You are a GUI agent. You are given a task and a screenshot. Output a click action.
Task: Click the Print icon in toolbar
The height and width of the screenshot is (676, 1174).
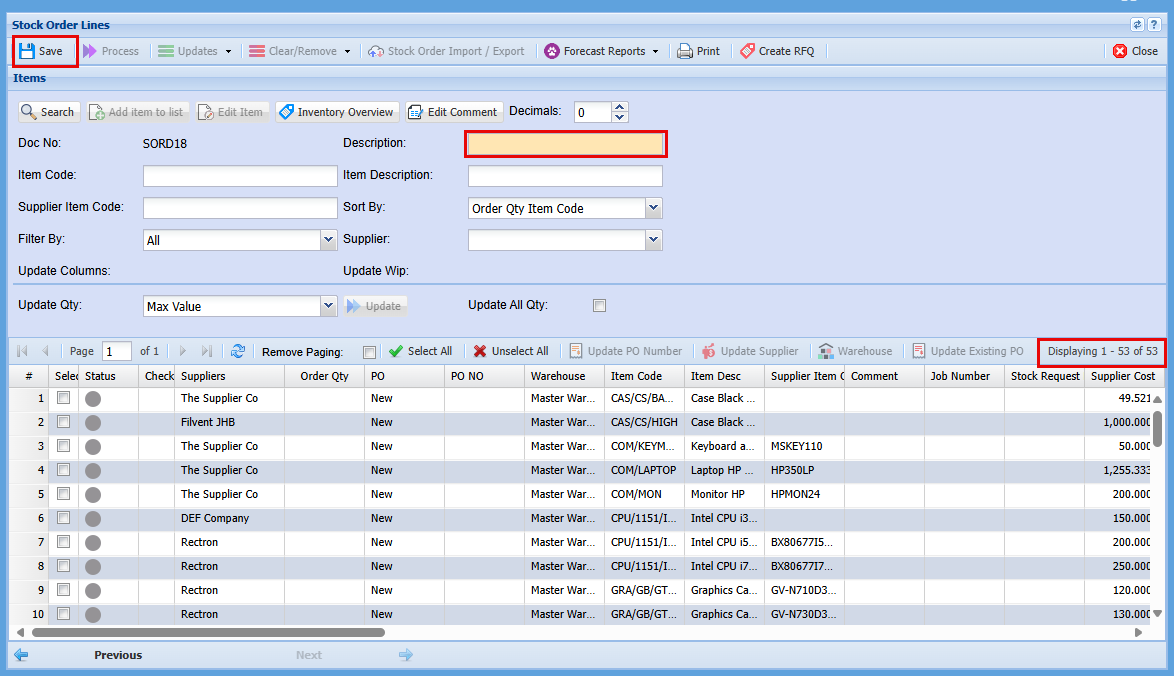[x=685, y=51]
